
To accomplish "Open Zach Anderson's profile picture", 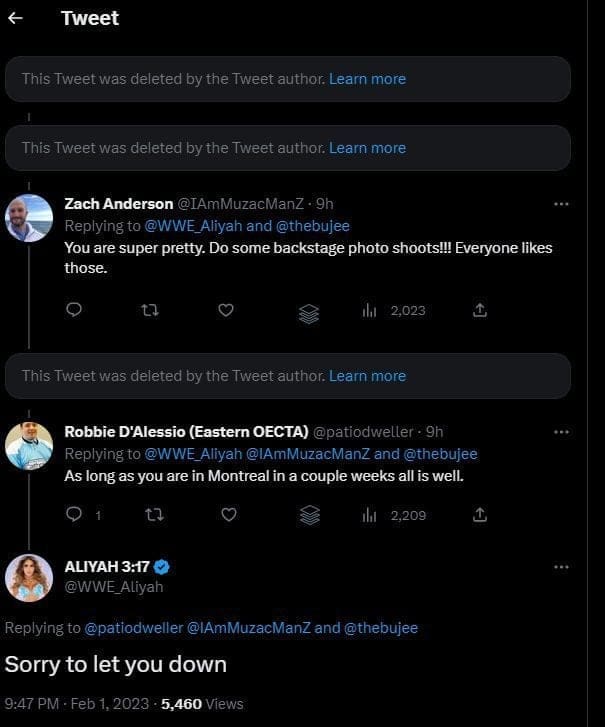I will pyautogui.click(x=29, y=218).
